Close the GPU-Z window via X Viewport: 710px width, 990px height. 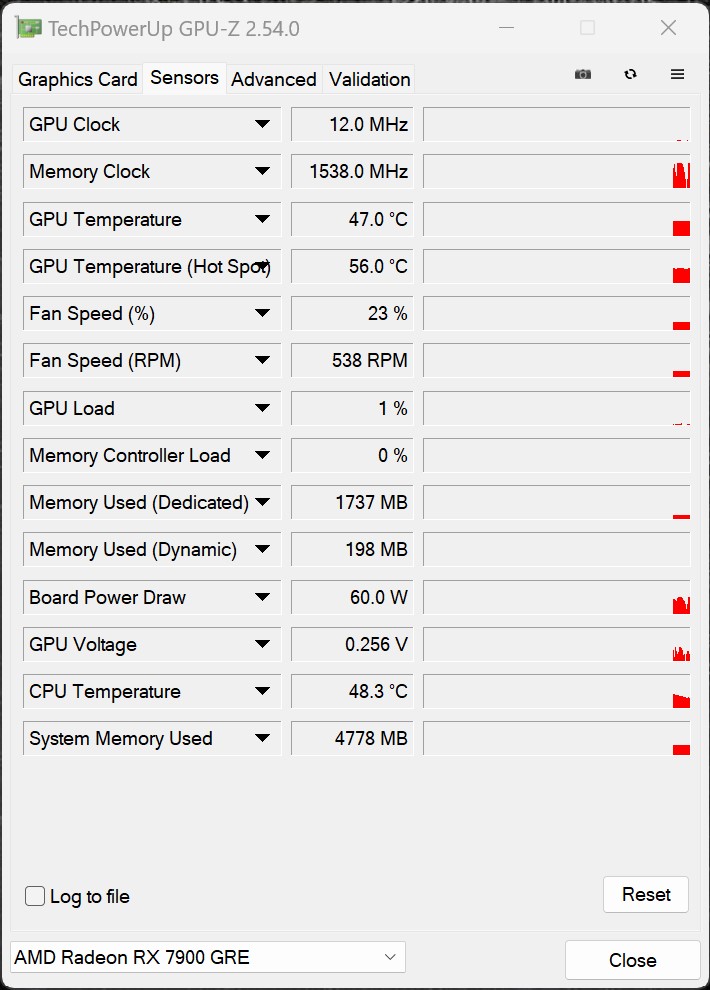[668, 28]
